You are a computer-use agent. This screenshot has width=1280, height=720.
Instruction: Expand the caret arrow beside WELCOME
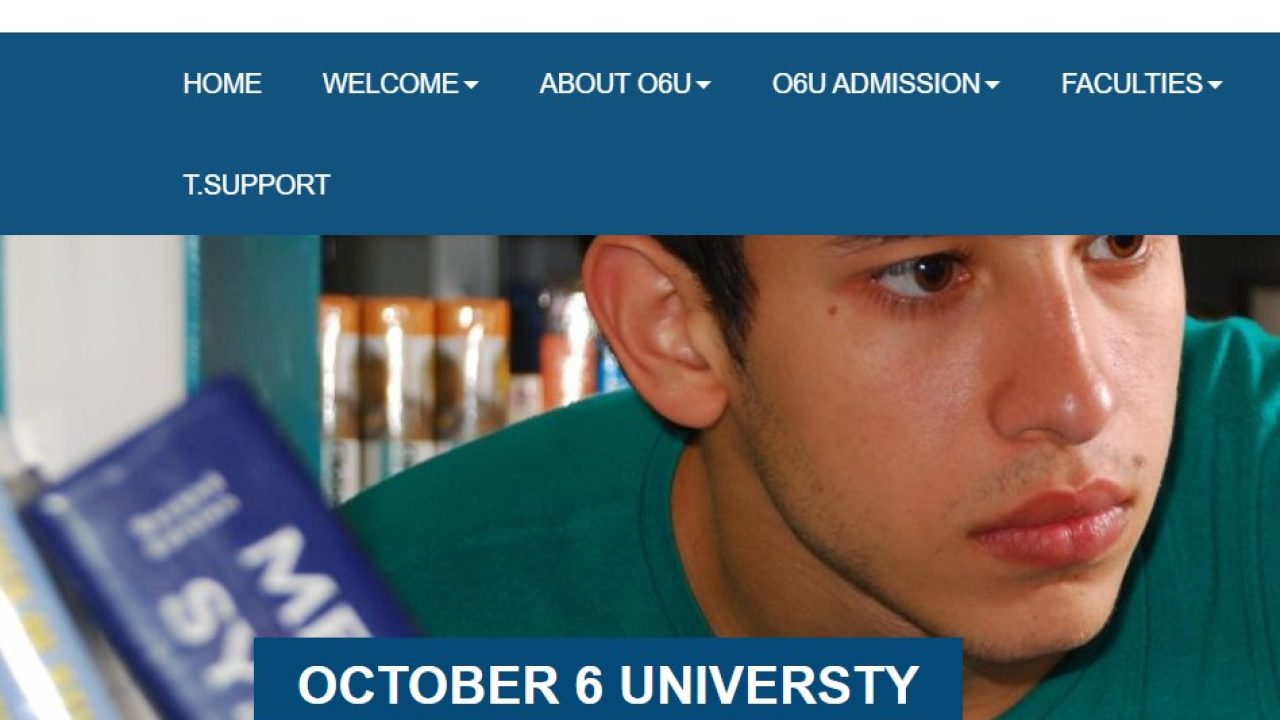point(471,85)
